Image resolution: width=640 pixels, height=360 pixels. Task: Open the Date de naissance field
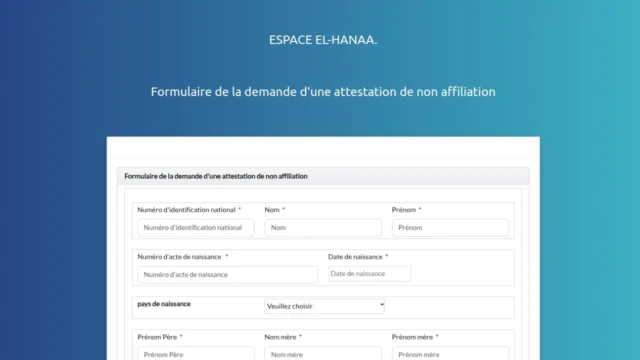point(369,274)
